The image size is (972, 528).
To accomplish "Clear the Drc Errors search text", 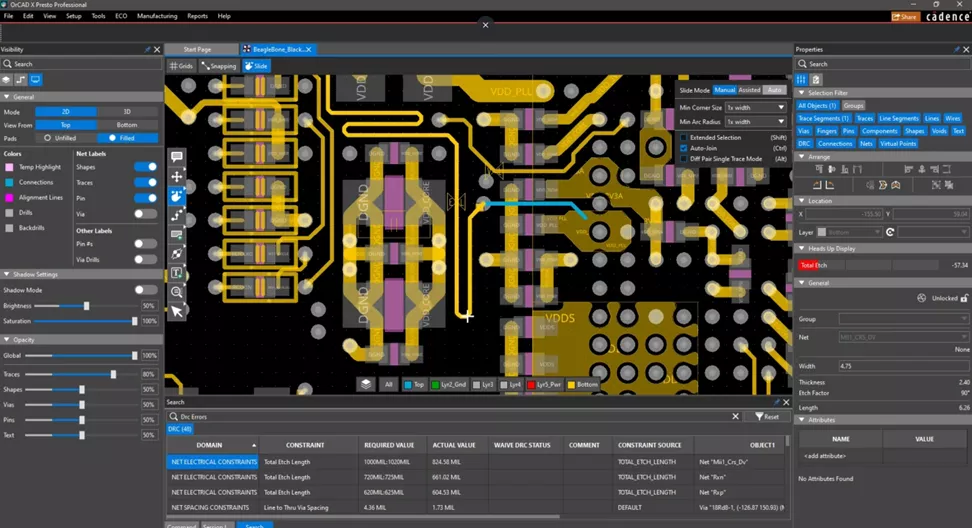I will click(x=735, y=416).
